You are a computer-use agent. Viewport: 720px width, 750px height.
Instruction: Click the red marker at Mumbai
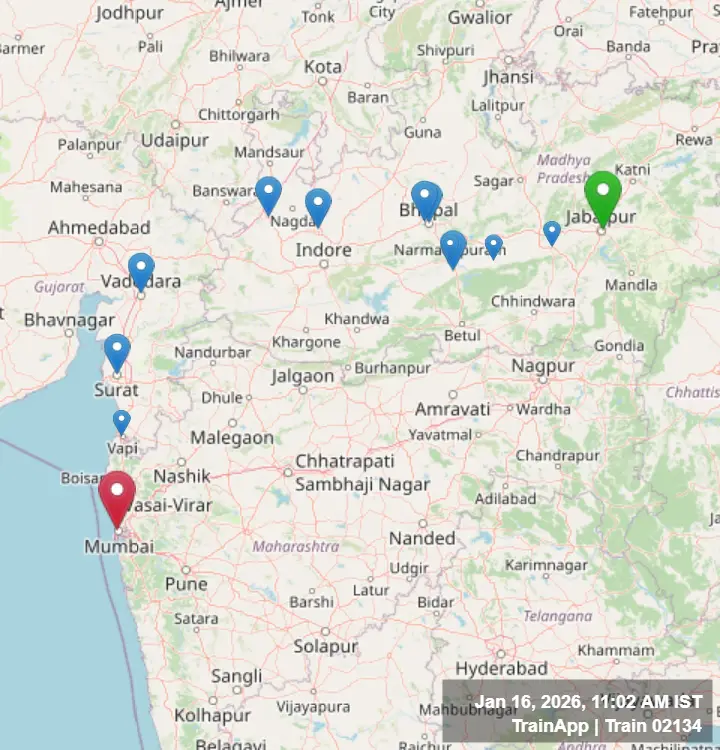(117, 498)
